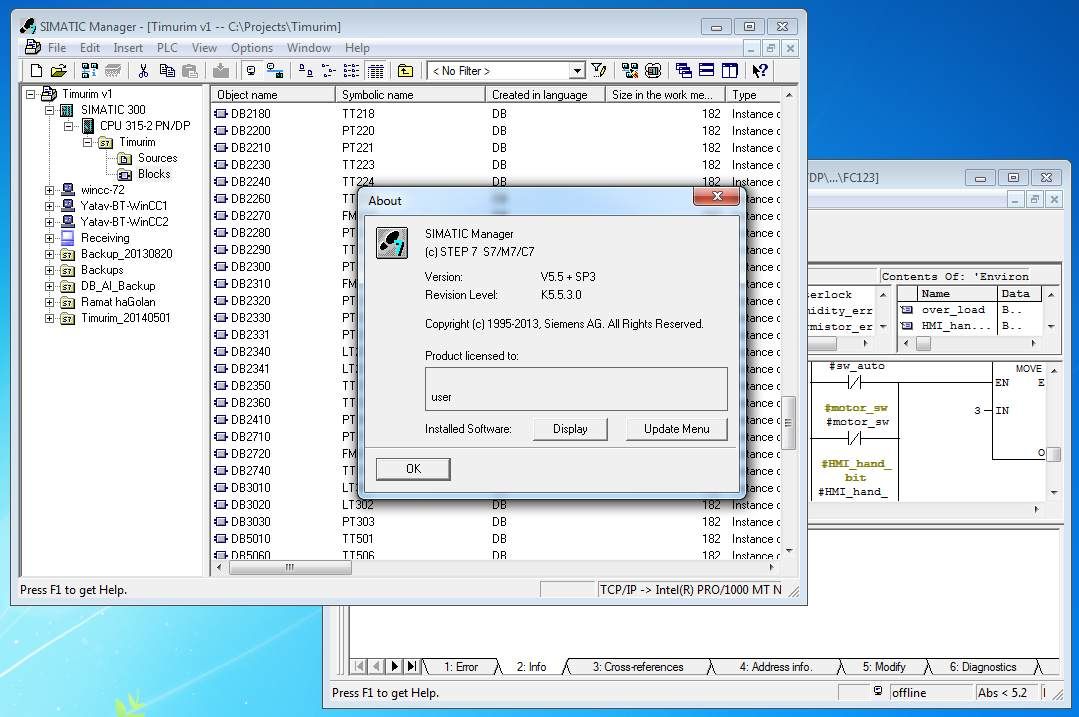Switch to List view icon
The image size is (1079, 717).
pyautogui.click(x=352, y=70)
